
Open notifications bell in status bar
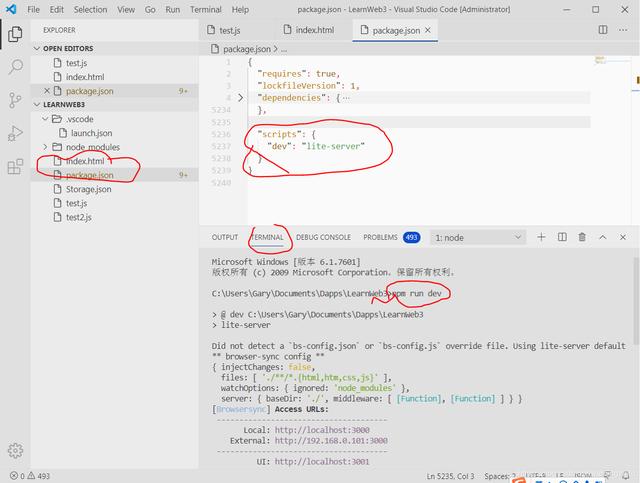point(626,476)
